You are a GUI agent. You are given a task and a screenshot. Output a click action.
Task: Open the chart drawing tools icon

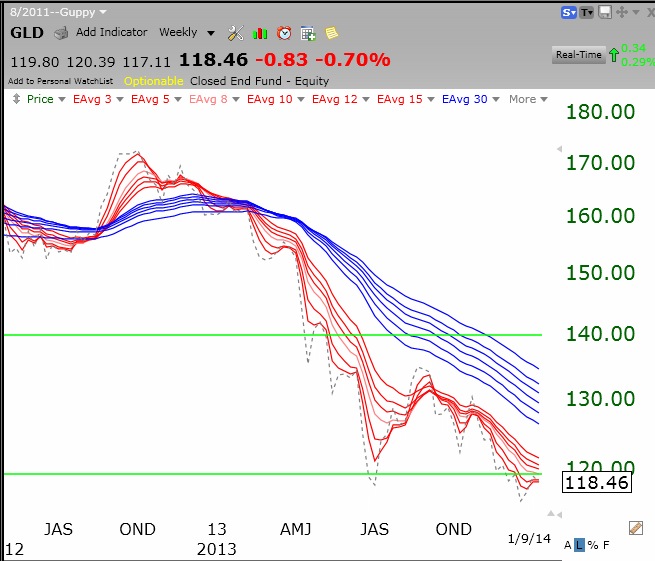point(235,33)
